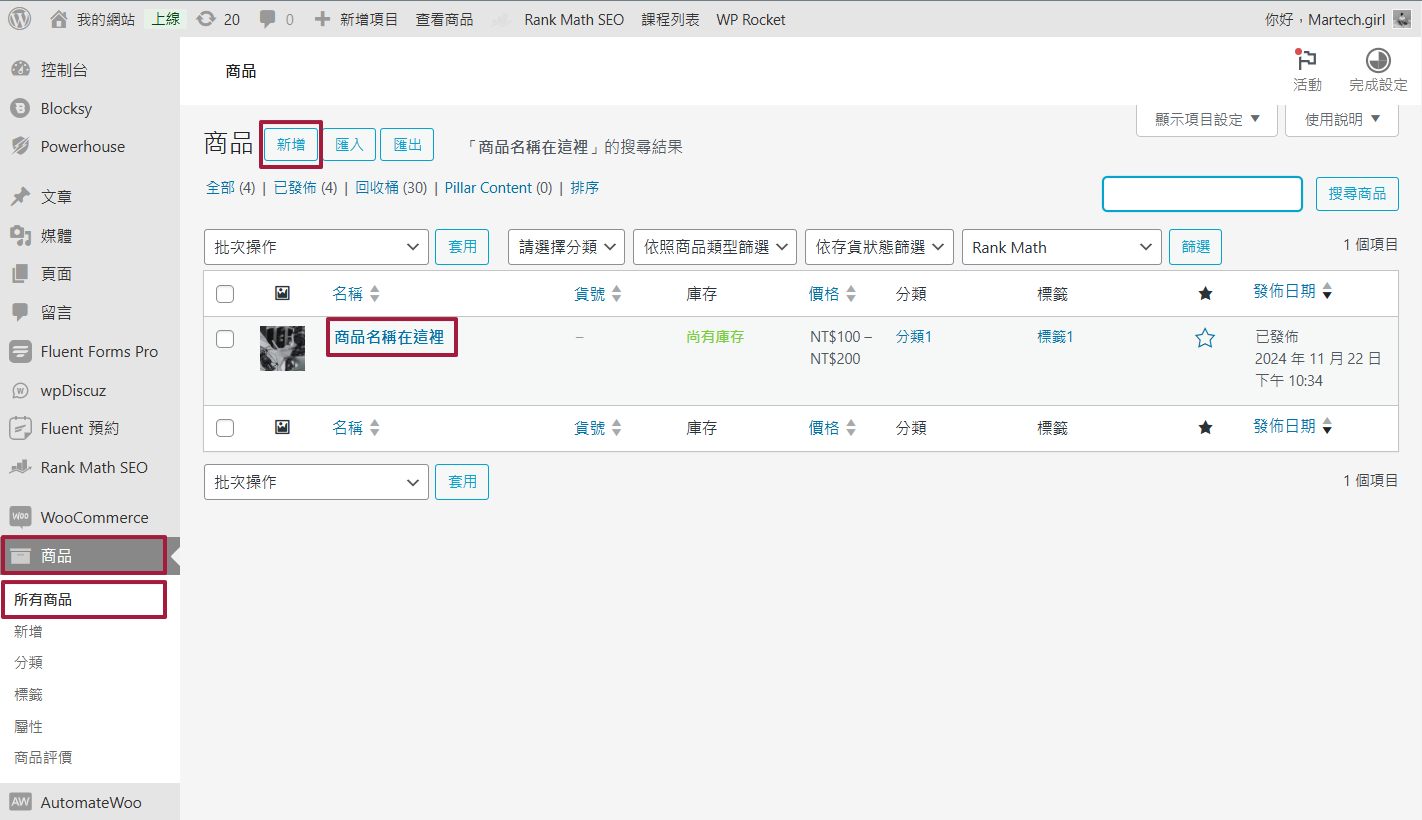Click the WordPress logo icon
The width and height of the screenshot is (1422, 820).
tap(20, 19)
